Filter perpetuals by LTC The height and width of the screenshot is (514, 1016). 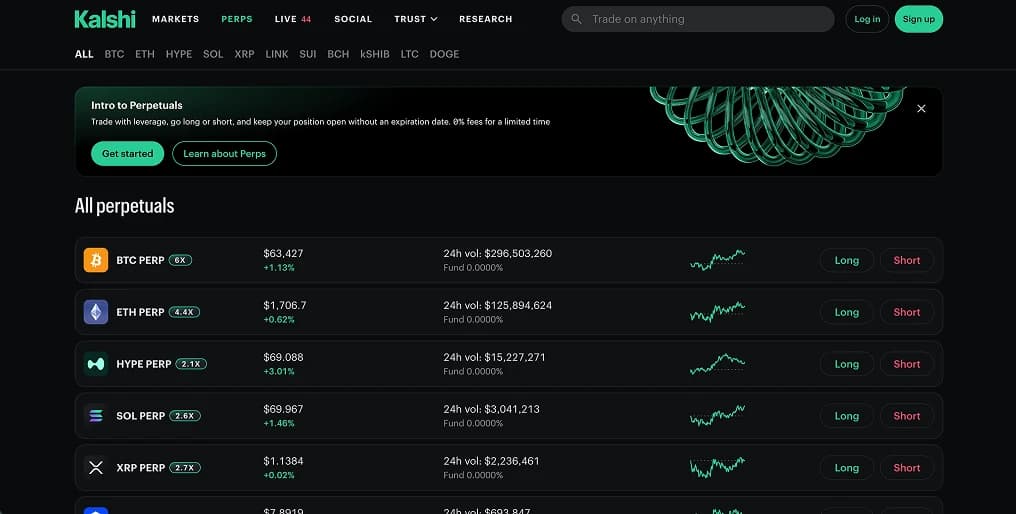tap(410, 54)
